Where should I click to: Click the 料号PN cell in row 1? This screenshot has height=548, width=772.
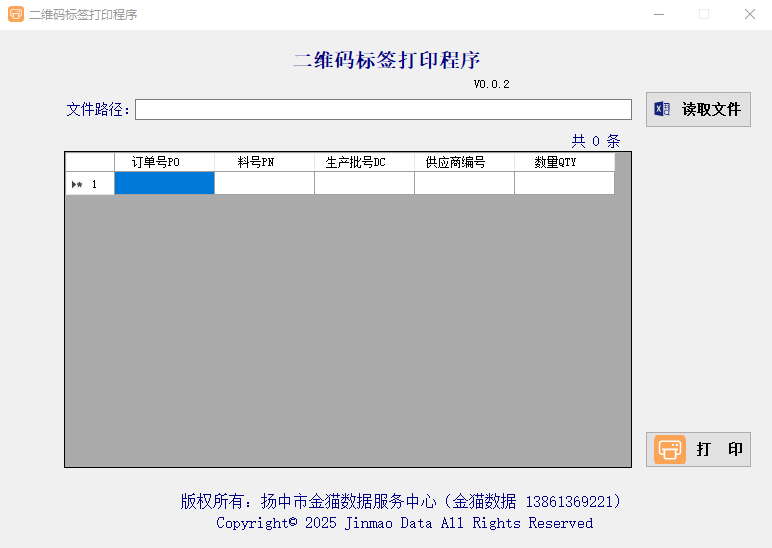coord(264,183)
